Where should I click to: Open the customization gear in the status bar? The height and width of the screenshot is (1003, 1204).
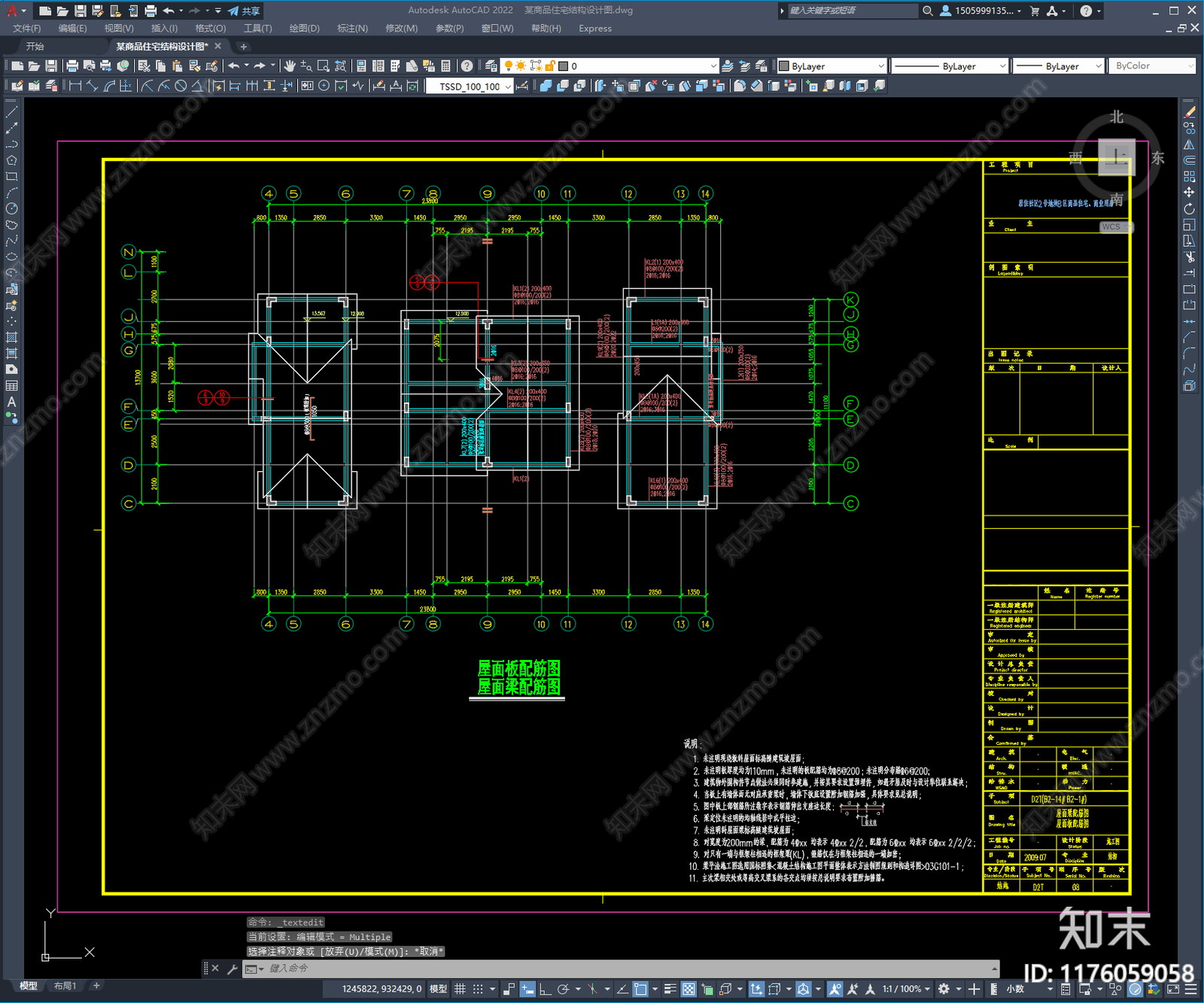(x=944, y=989)
